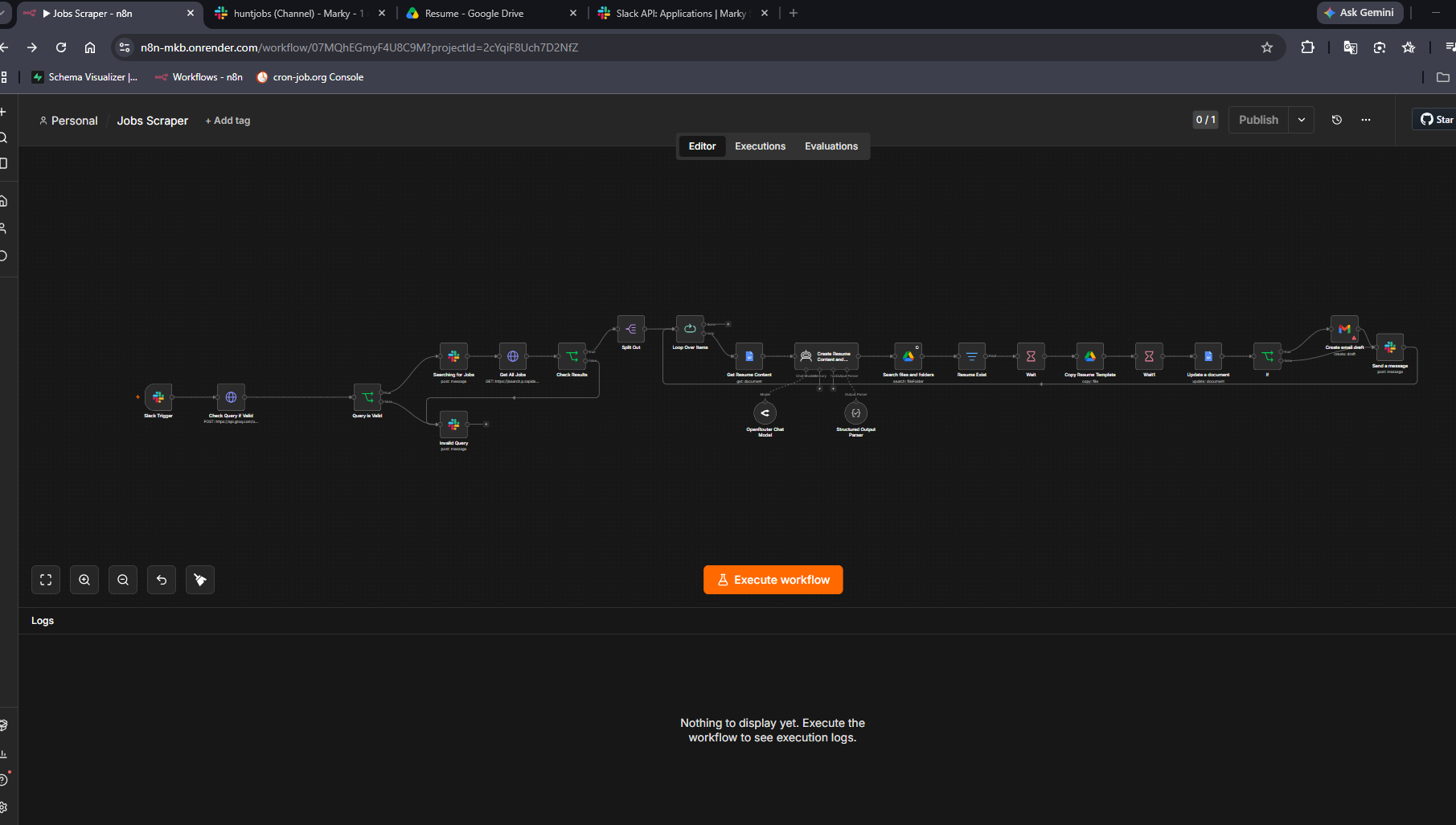Open the Evaluations tab
Screen dimensions: 1456x825
pyautogui.click(x=831, y=146)
